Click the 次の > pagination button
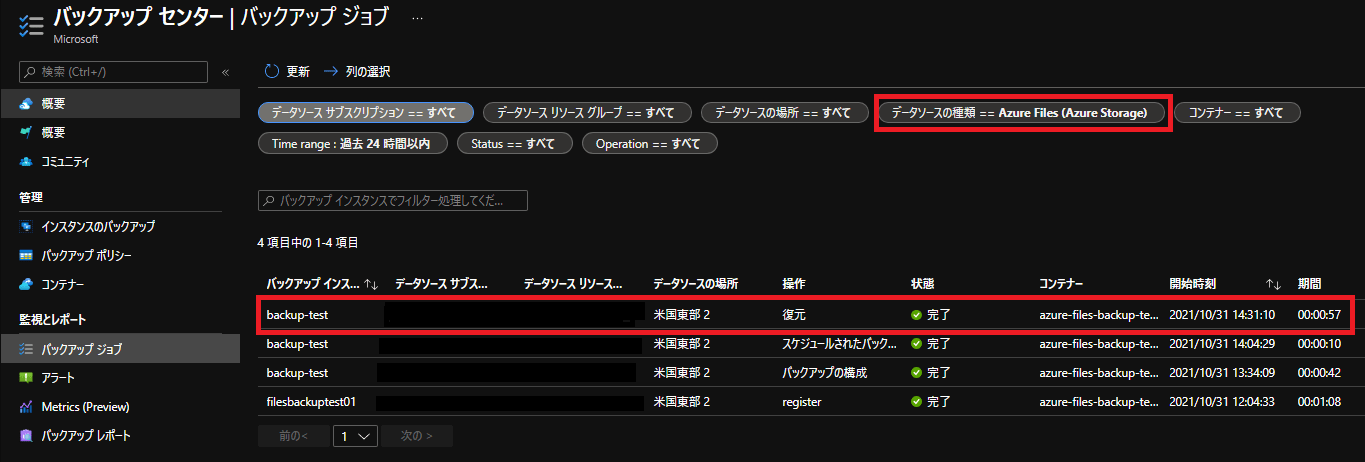The width and height of the screenshot is (1365, 462). click(416, 436)
